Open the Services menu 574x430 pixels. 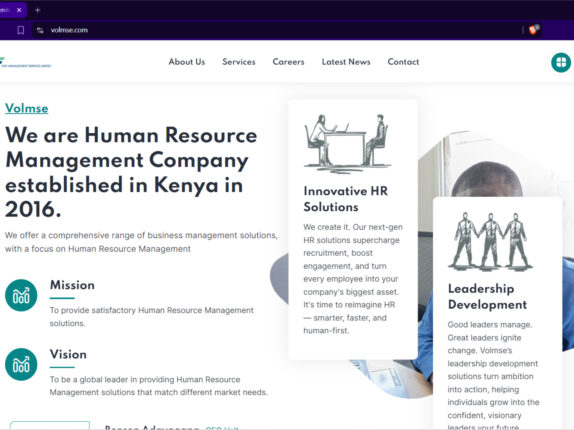click(239, 62)
